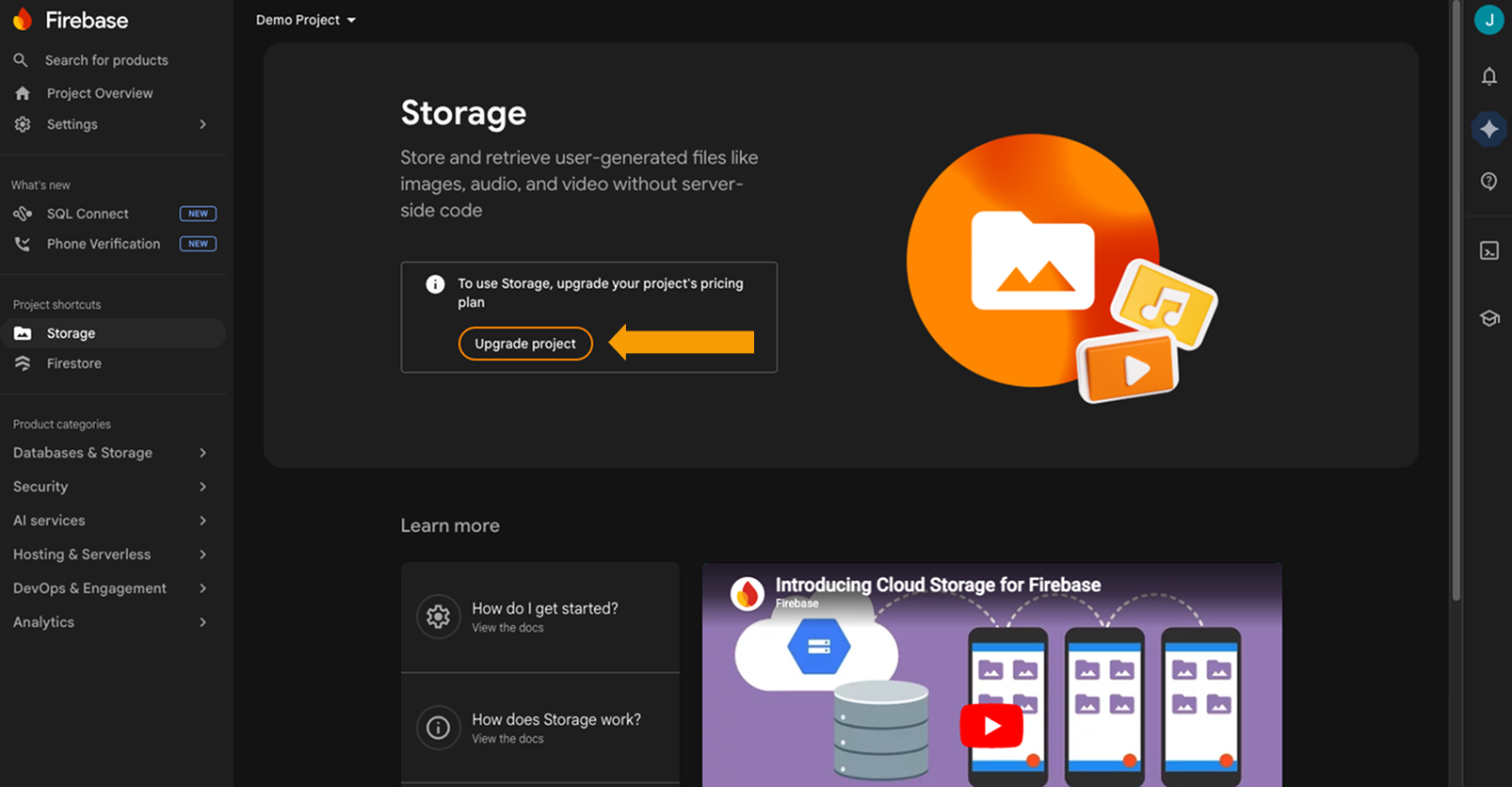Click the NEW badge next to Phone Verification
Viewport: 1512px width, 787px height.
198,244
